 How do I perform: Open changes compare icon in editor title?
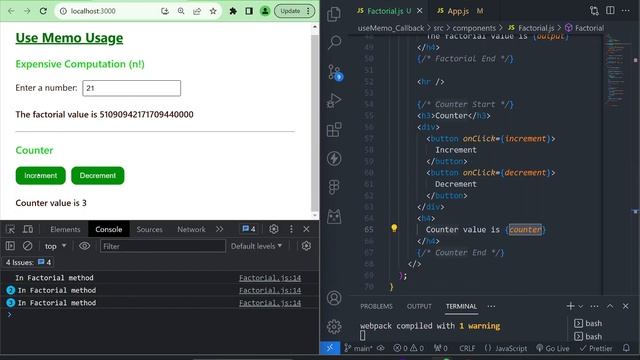pyautogui.click(x=594, y=11)
